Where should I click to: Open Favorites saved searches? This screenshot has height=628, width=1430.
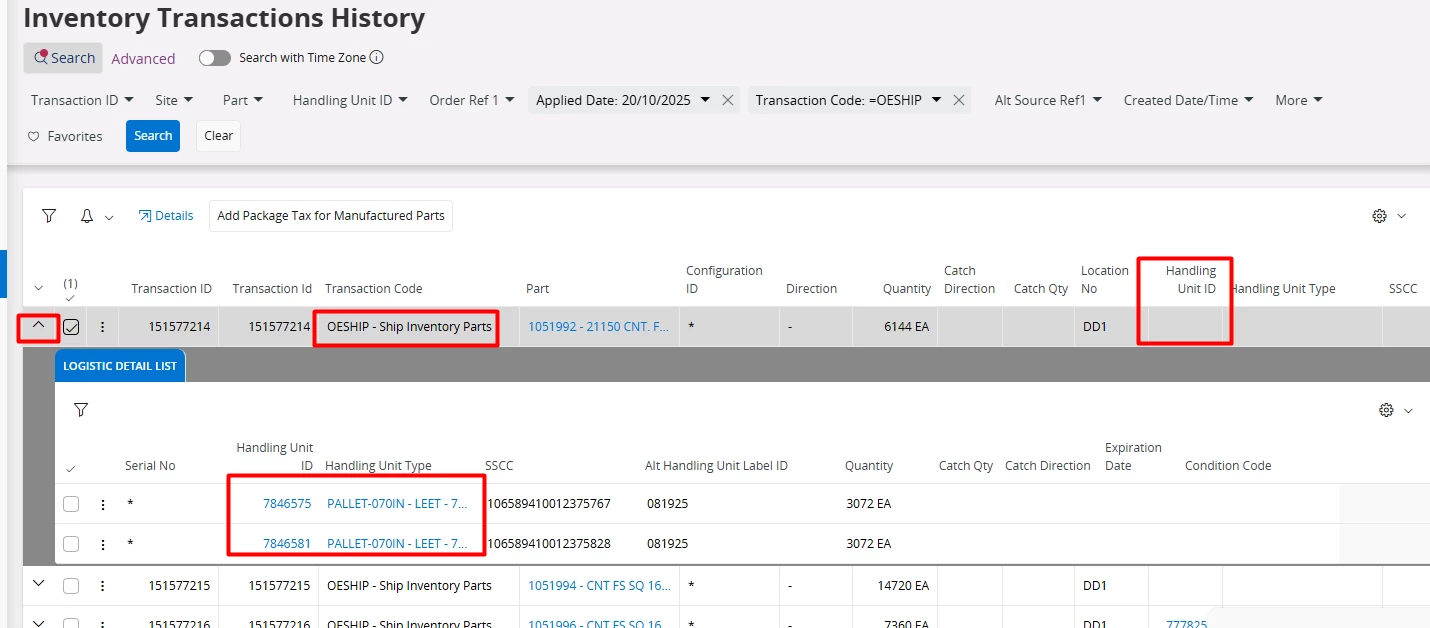(65, 136)
